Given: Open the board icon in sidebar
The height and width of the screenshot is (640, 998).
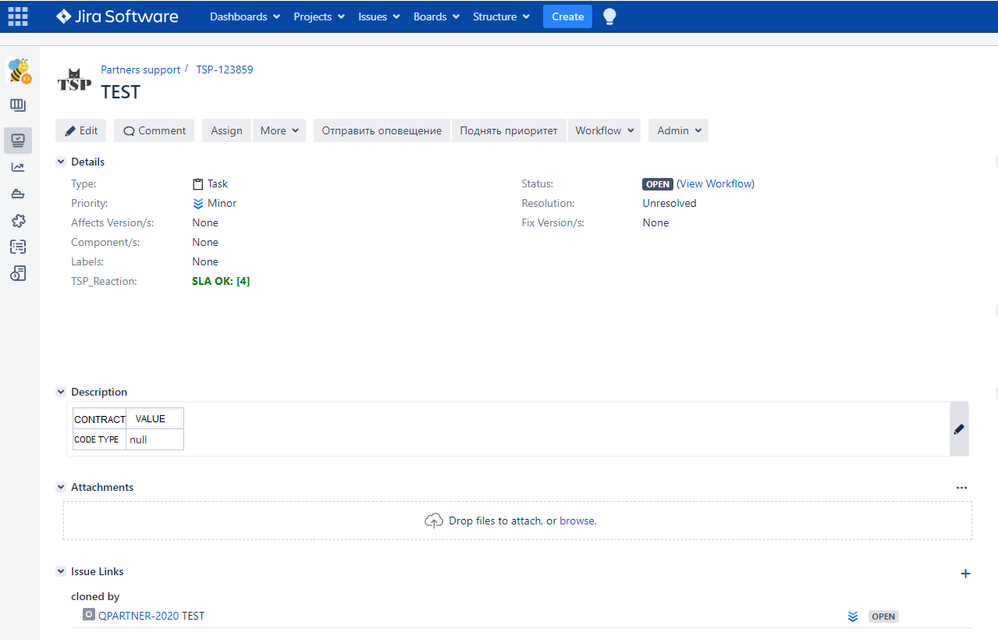Looking at the screenshot, I should [x=18, y=106].
